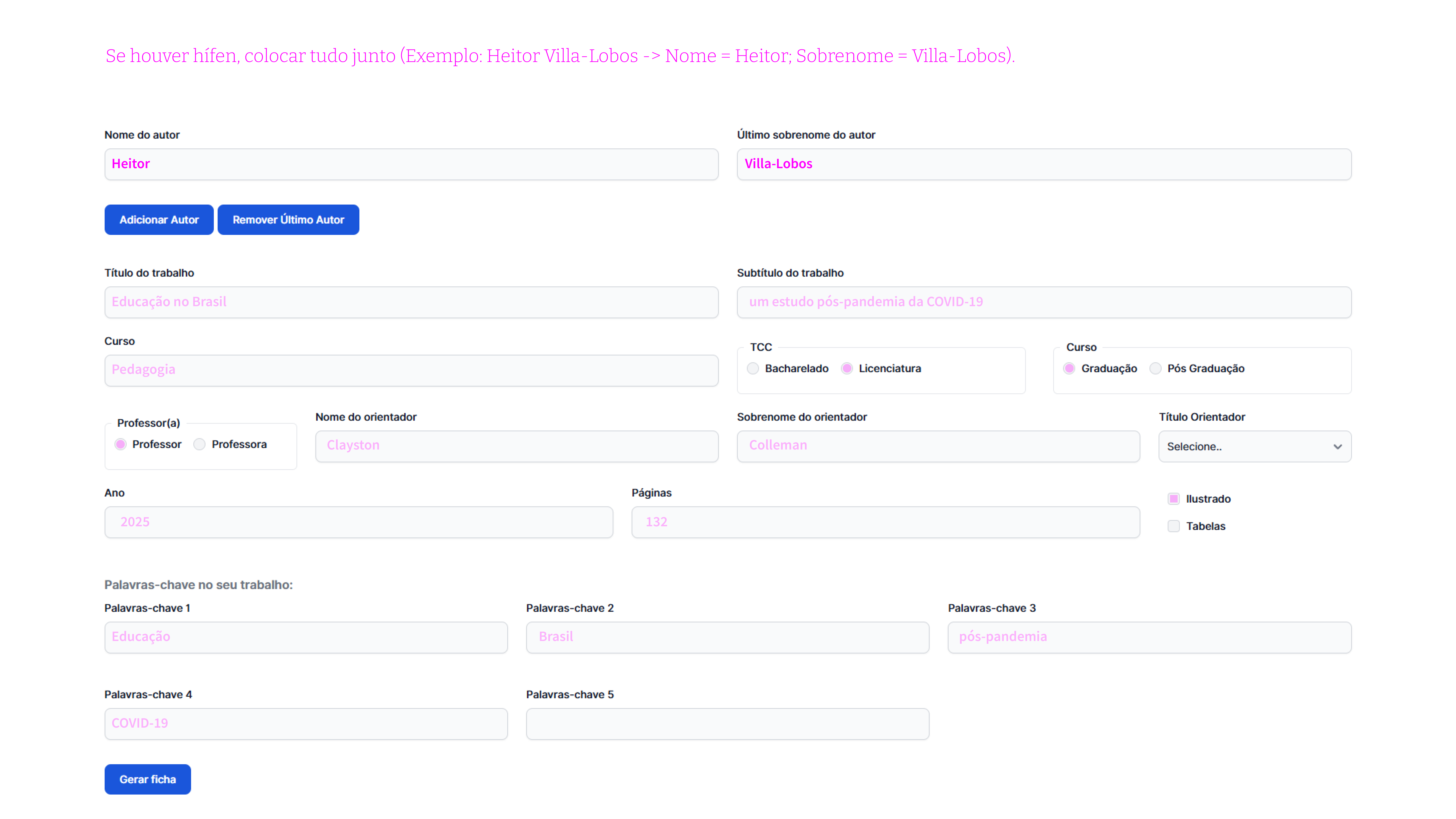The height and width of the screenshot is (819, 1456).
Task: Open the Título Orientador dropdown
Action: (1254, 446)
